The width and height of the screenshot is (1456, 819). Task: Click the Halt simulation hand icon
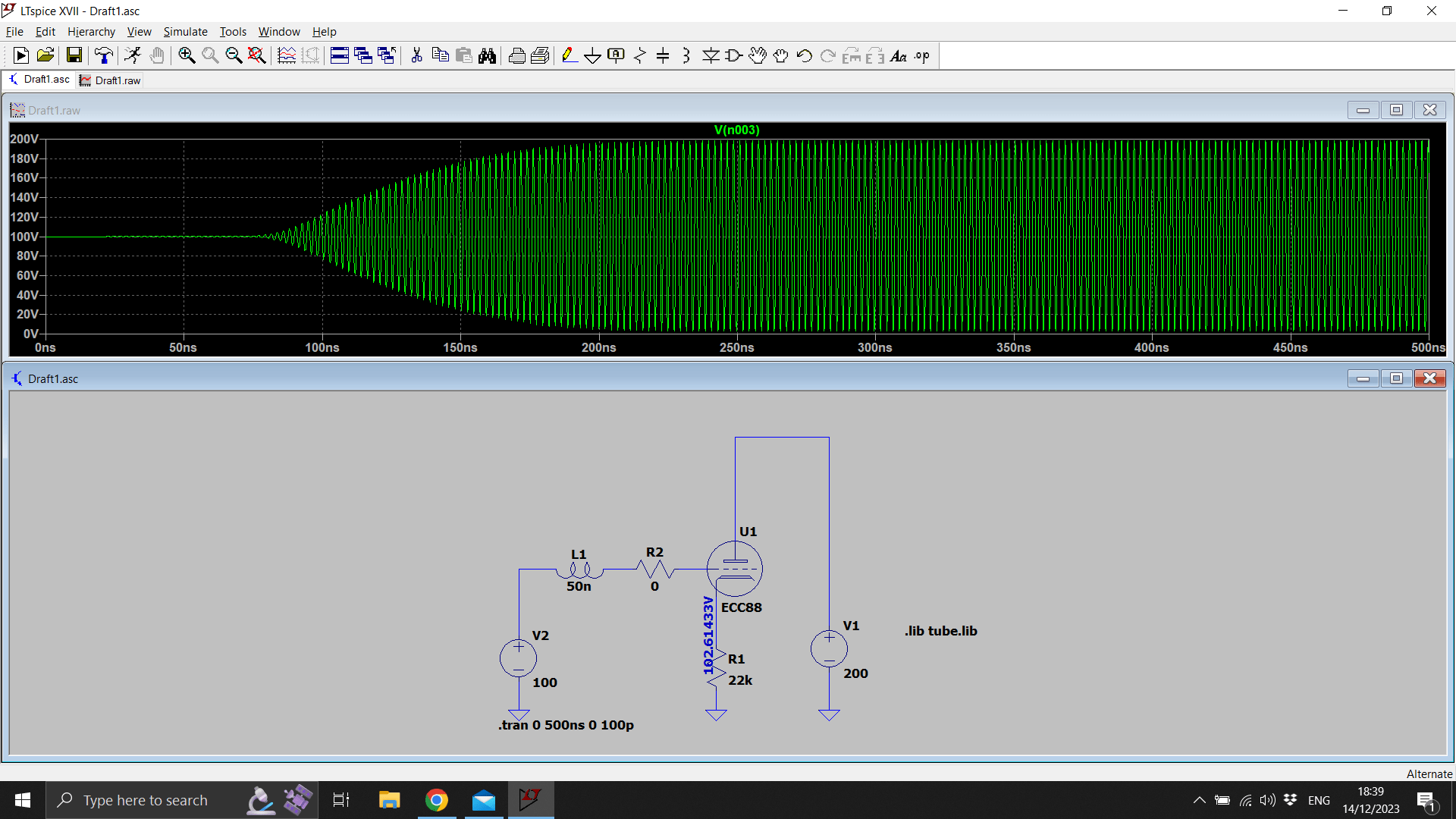coord(157,55)
